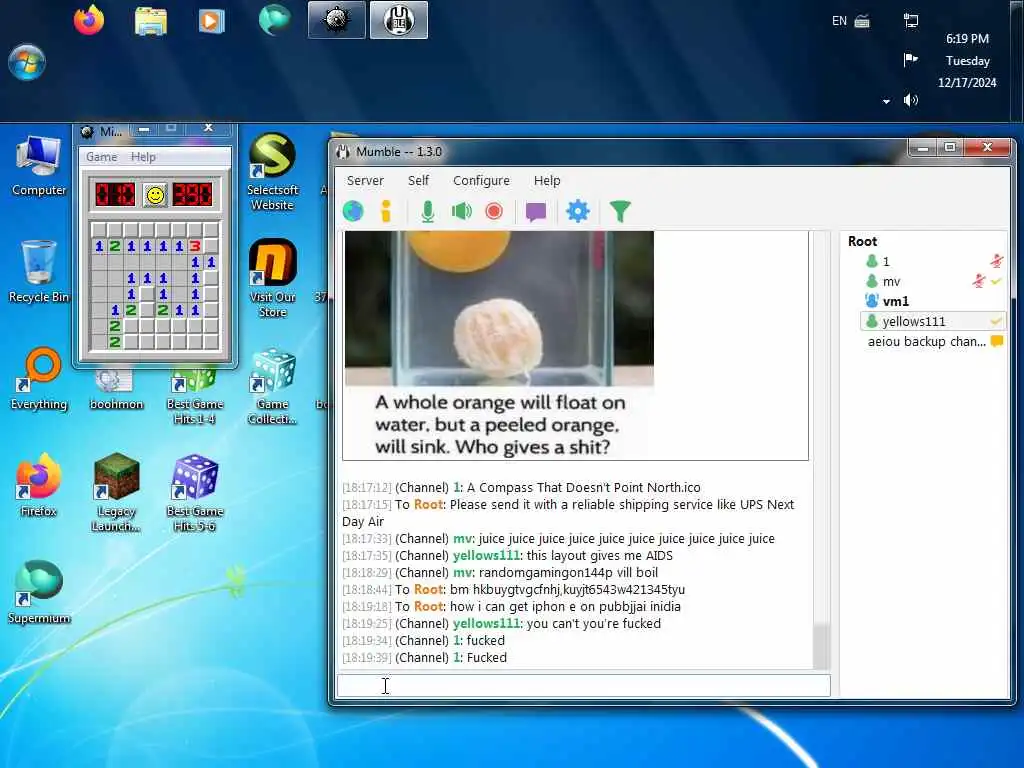This screenshot has height=768, width=1024.
Task: Open the Visit Our Store shortcut
Action: click(x=272, y=279)
